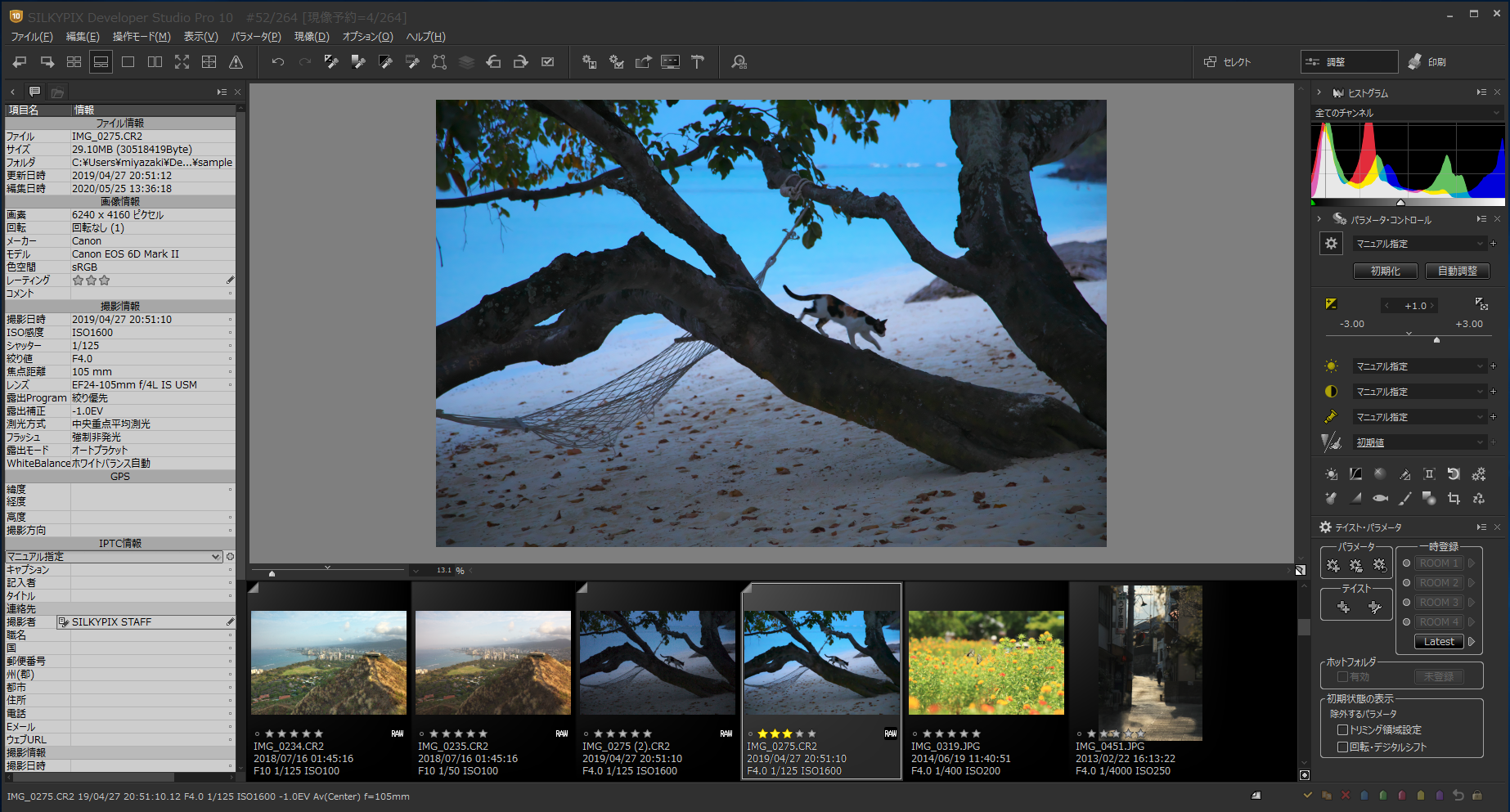Select thumbnail IMG_0319.JPG
1510x812 pixels.
(x=986, y=680)
